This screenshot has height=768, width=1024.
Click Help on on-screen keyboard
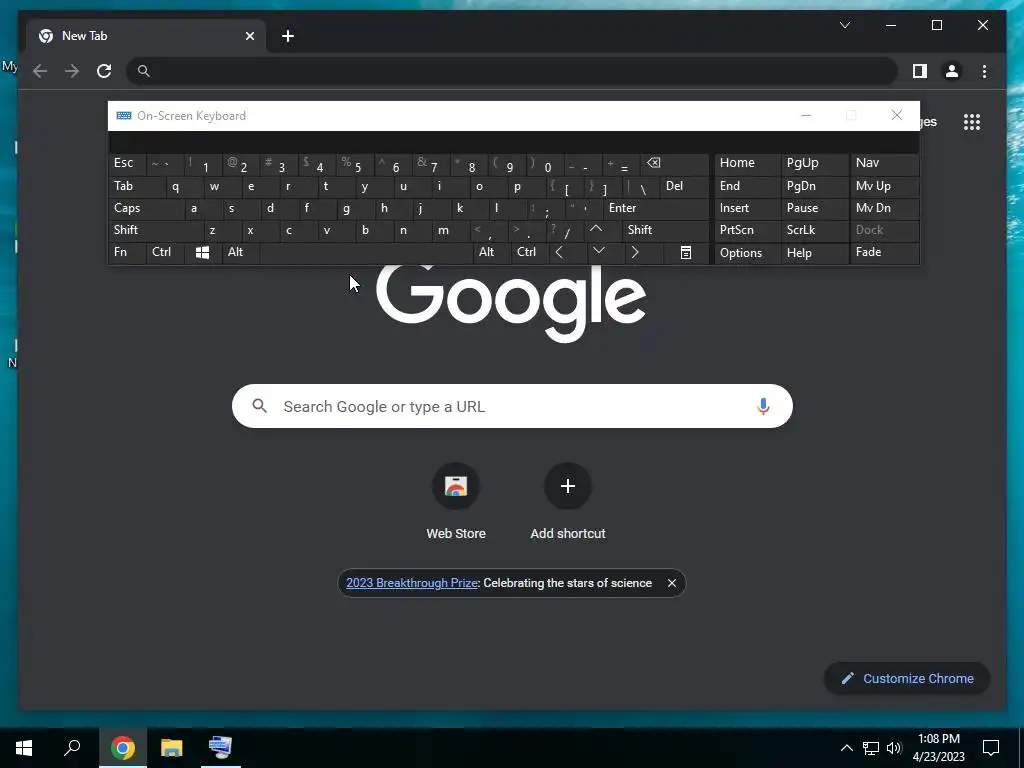tap(814, 253)
